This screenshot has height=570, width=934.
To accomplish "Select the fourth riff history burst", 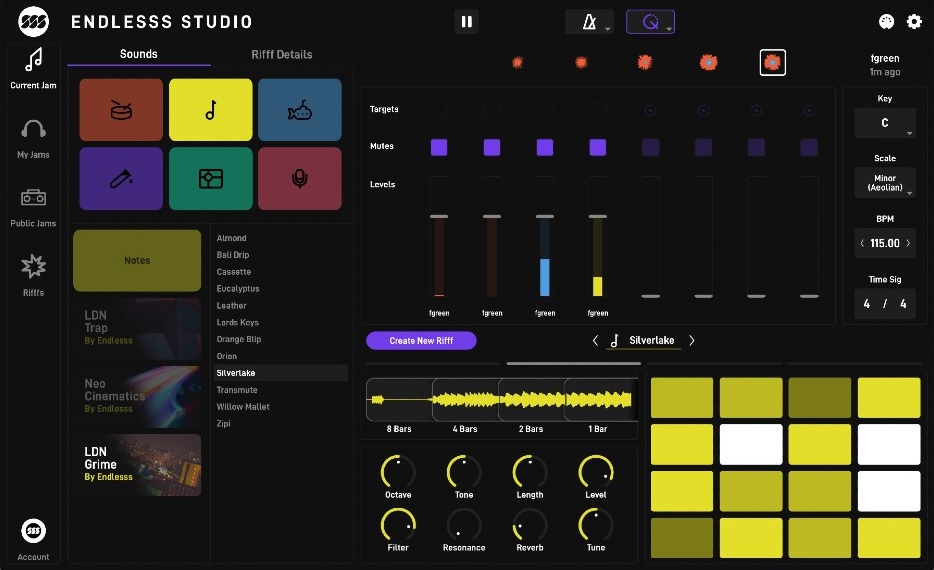I will click(708, 63).
